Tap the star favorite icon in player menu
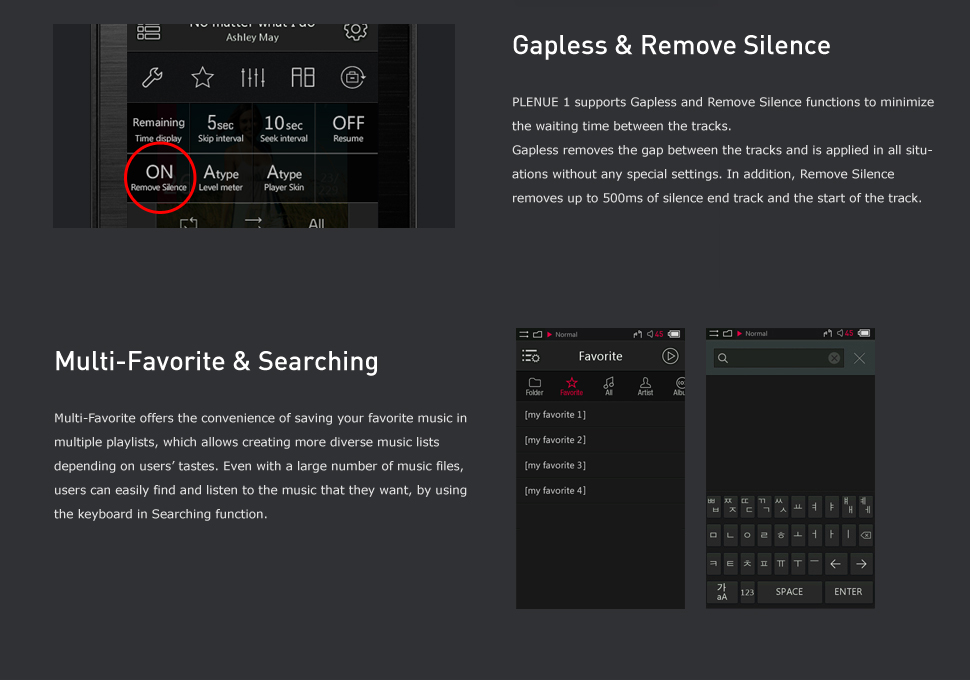Image resolution: width=970 pixels, height=680 pixels. [x=202, y=77]
